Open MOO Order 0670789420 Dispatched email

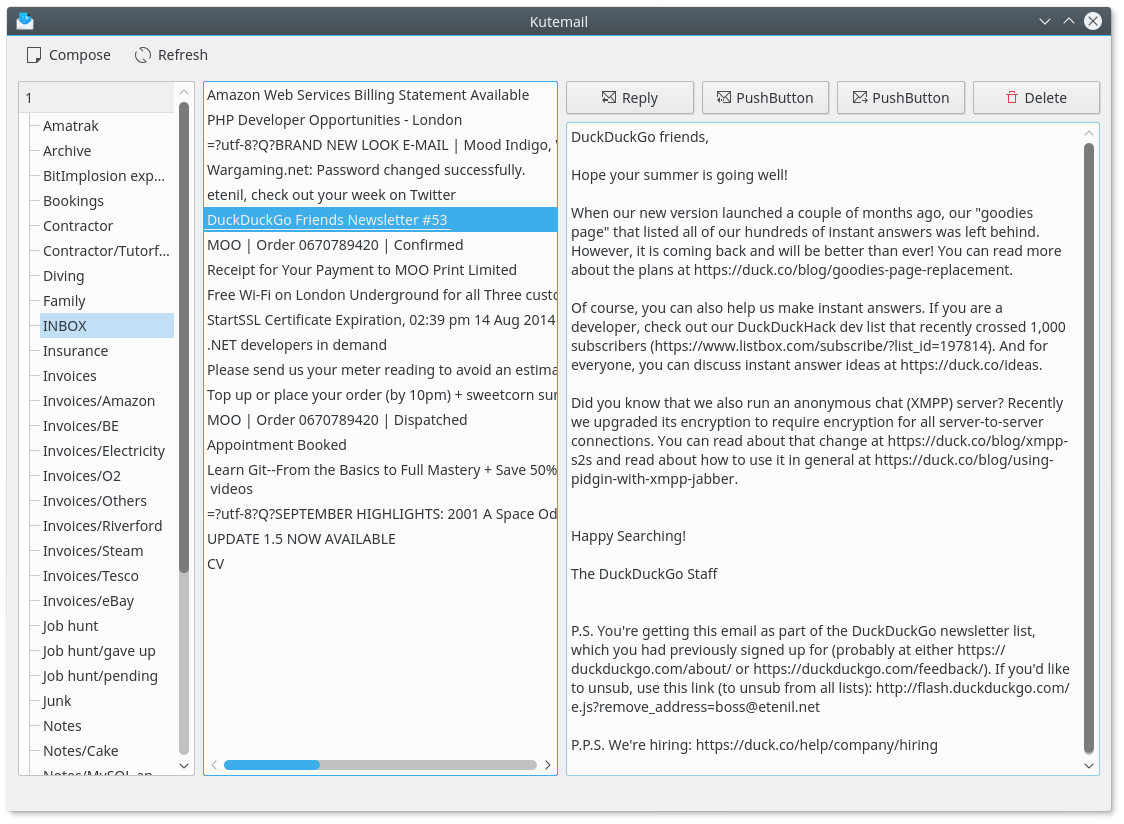click(381, 420)
